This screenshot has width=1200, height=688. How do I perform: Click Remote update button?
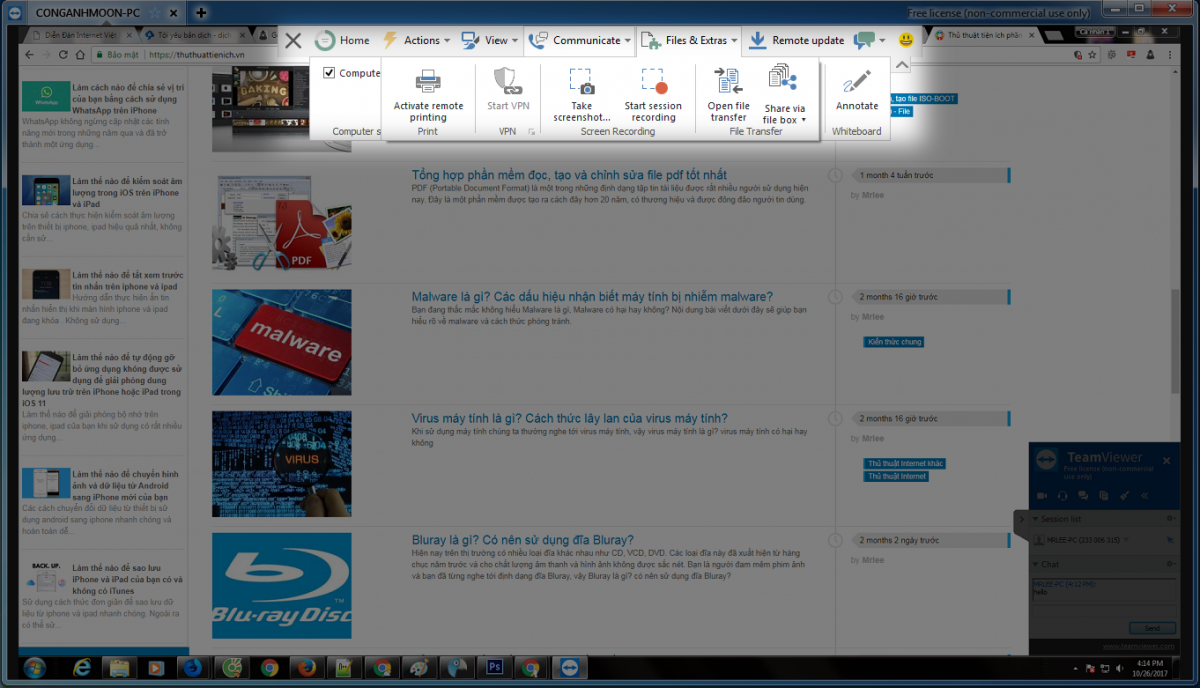pos(796,41)
